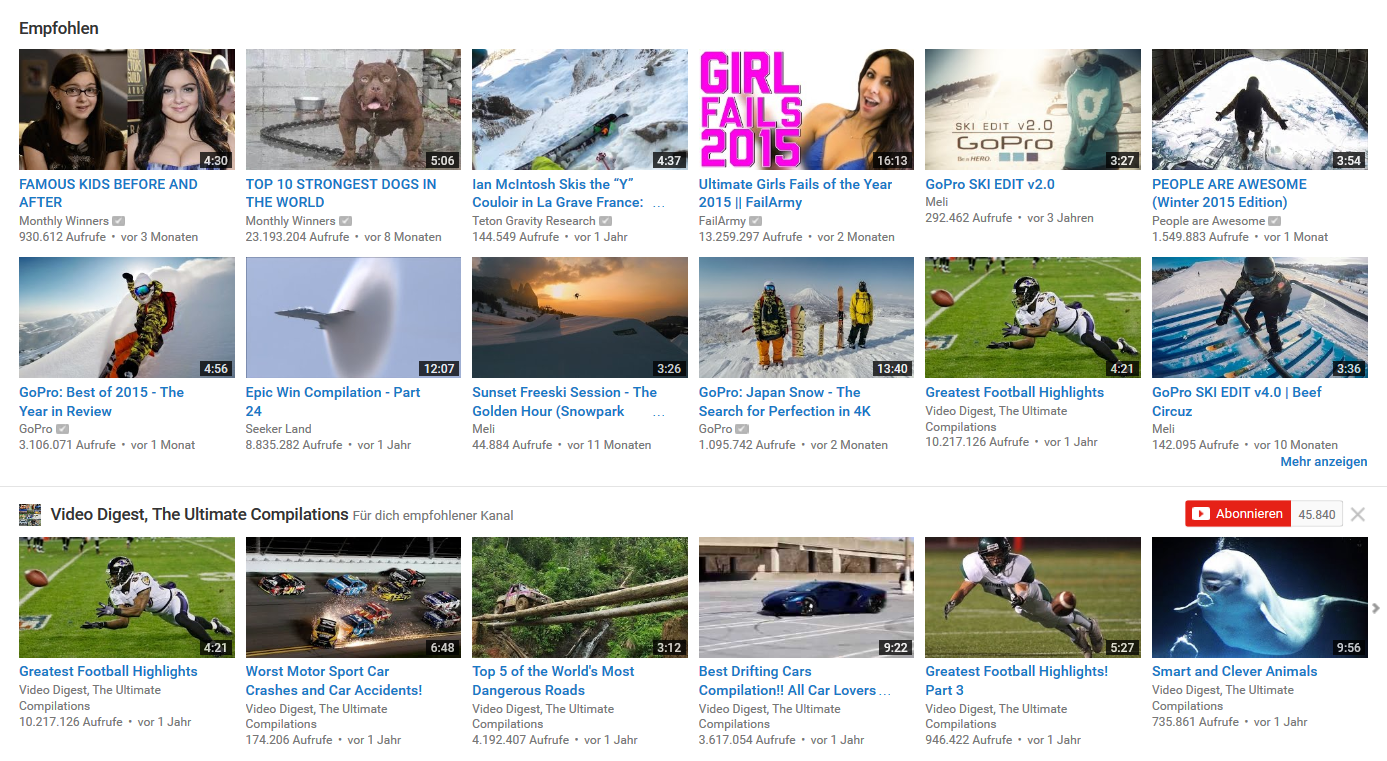
Task: Open Meli channel name under Sunset Freeski Session
Action: [x=484, y=429]
